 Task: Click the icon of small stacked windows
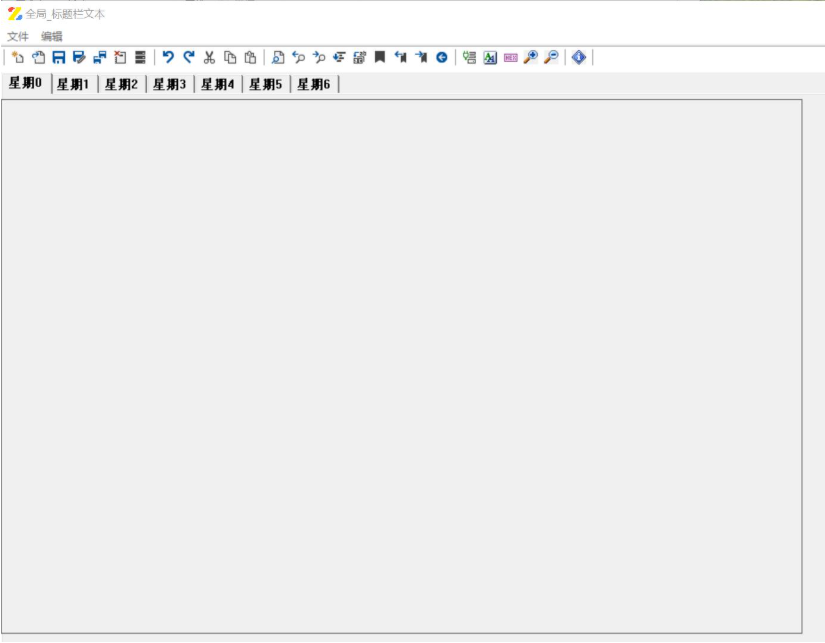coord(359,57)
